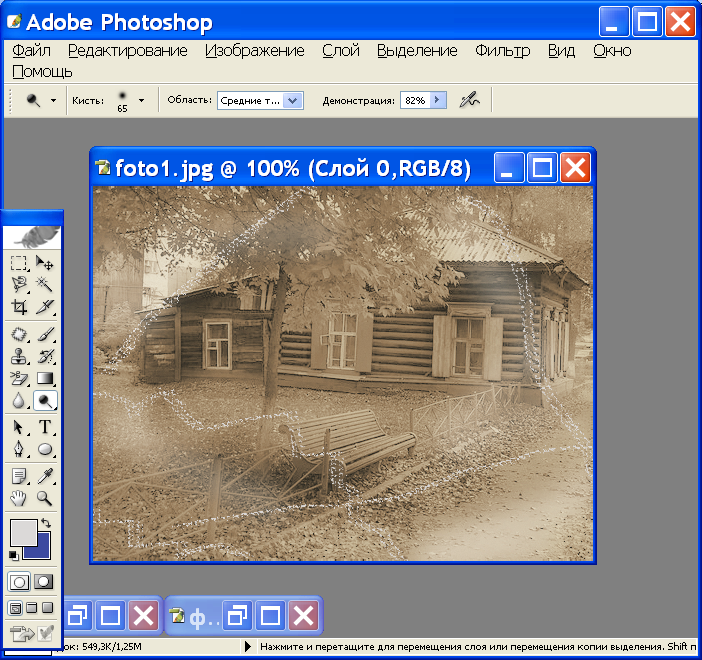Minimize the foto1.jpg document window
Viewport: 702px width, 660px height.
click(x=509, y=167)
